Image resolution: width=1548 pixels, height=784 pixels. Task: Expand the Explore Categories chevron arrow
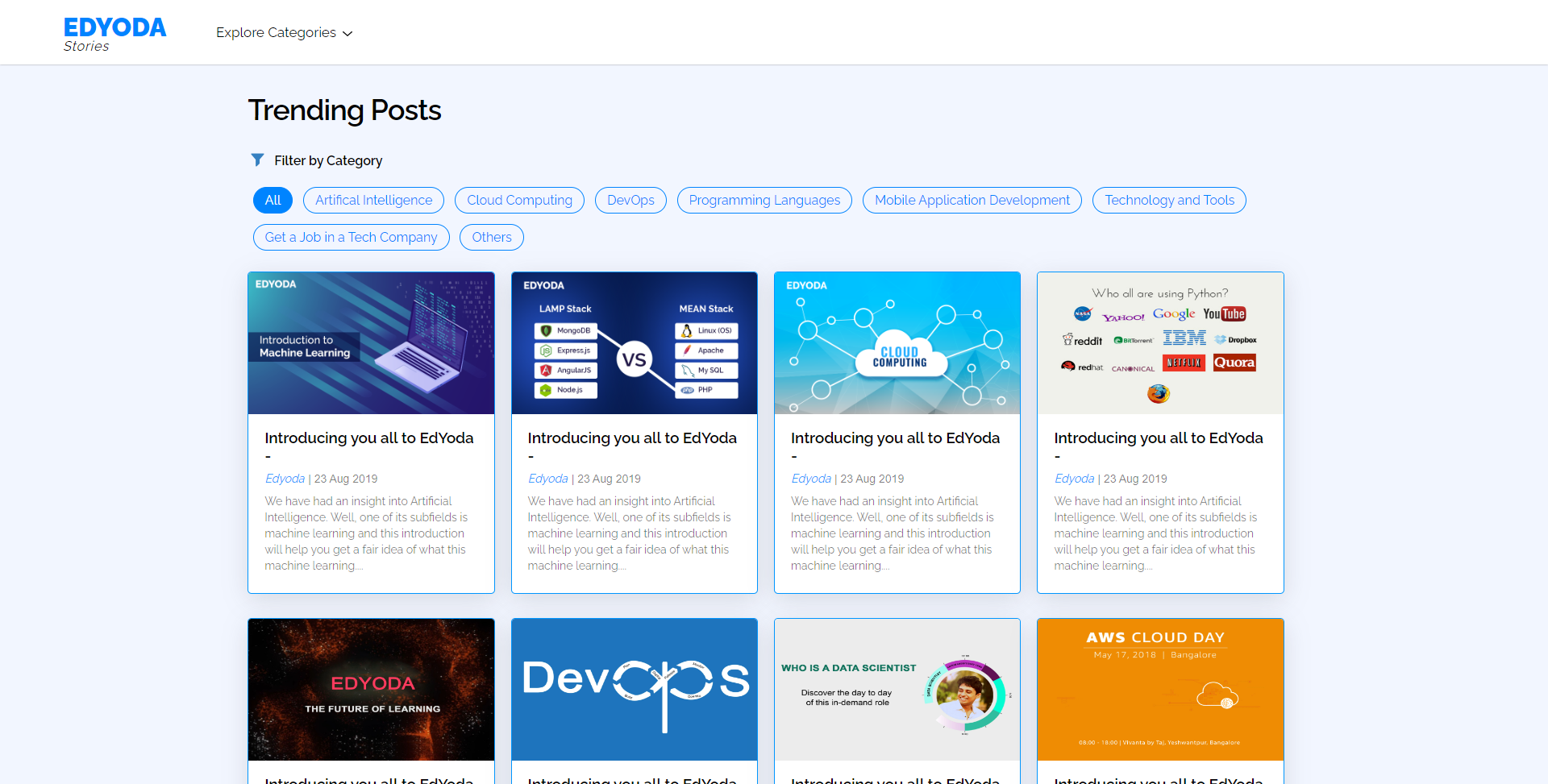click(x=347, y=33)
